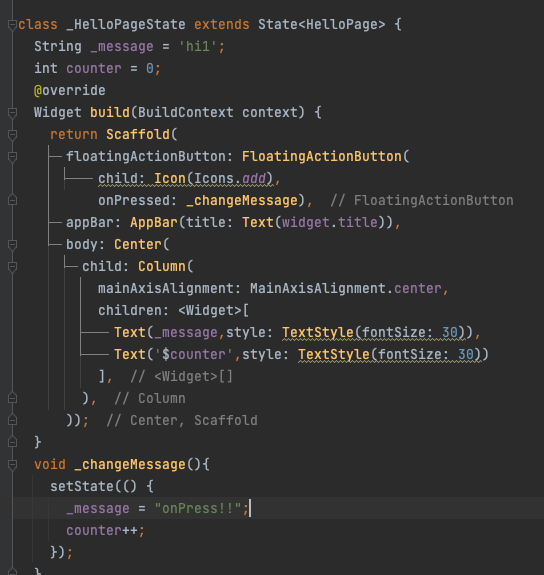Click the // FloatingActionButton closing hint

[422, 201]
